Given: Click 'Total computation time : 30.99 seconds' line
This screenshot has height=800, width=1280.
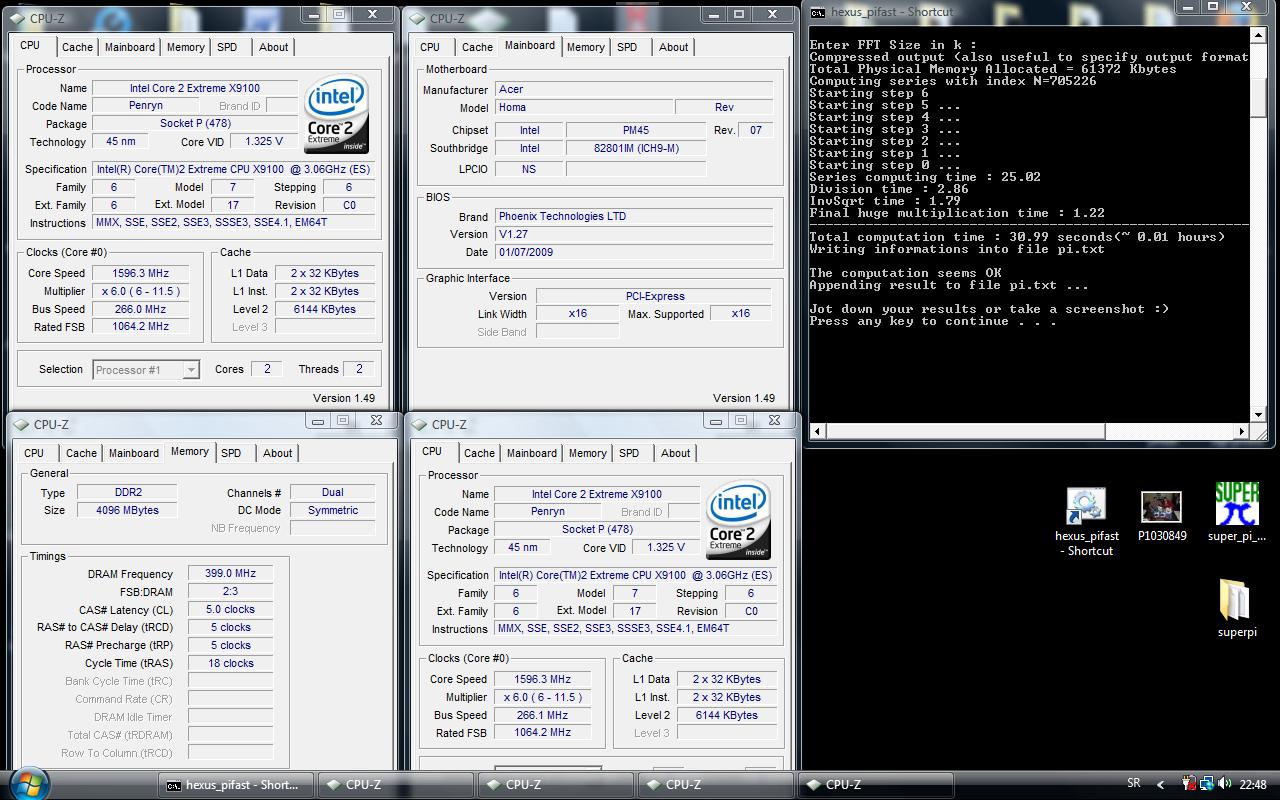Looking at the screenshot, I should click(1017, 237).
